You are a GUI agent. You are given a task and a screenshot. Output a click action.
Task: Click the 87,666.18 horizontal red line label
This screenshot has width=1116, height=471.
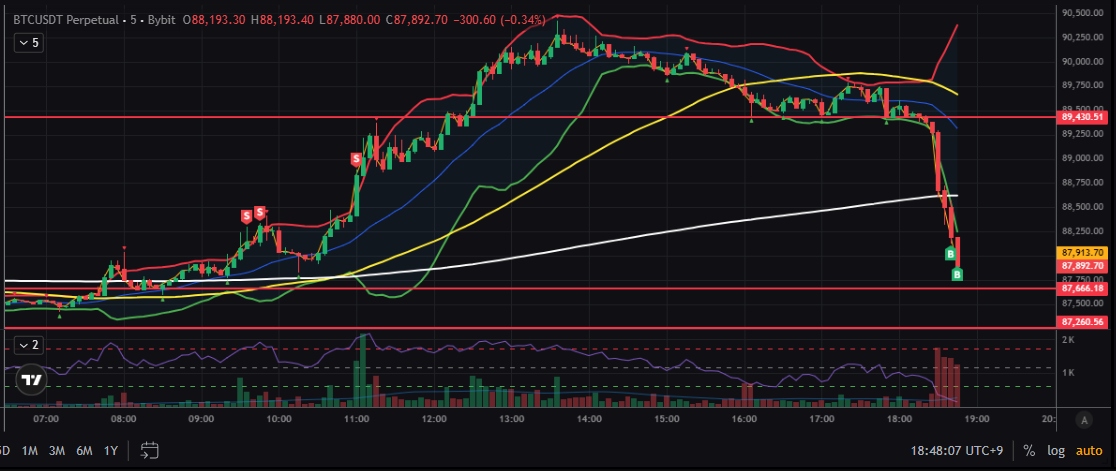point(1083,288)
